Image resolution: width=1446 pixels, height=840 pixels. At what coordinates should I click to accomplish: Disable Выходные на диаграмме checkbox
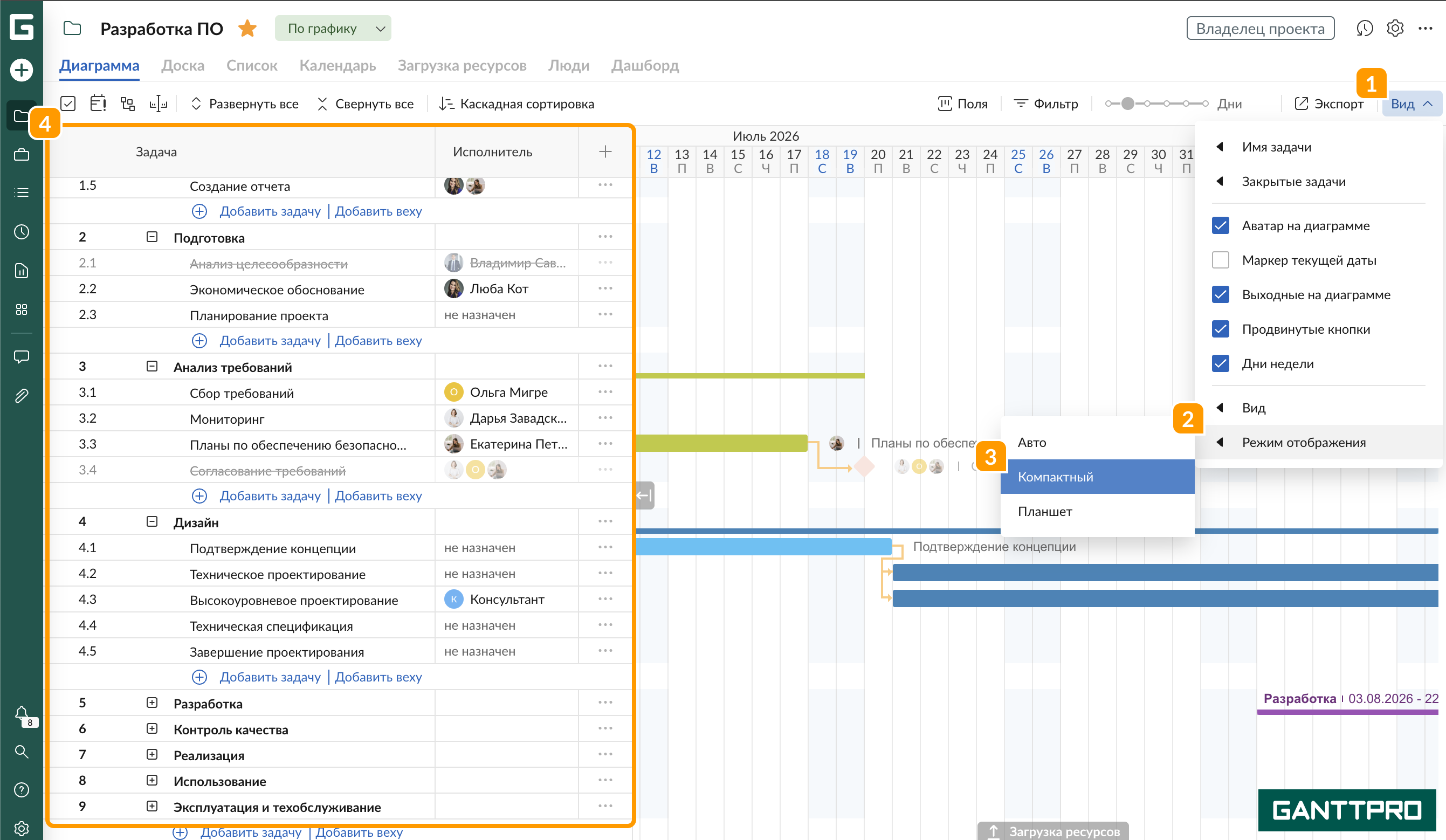pyautogui.click(x=1220, y=294)
